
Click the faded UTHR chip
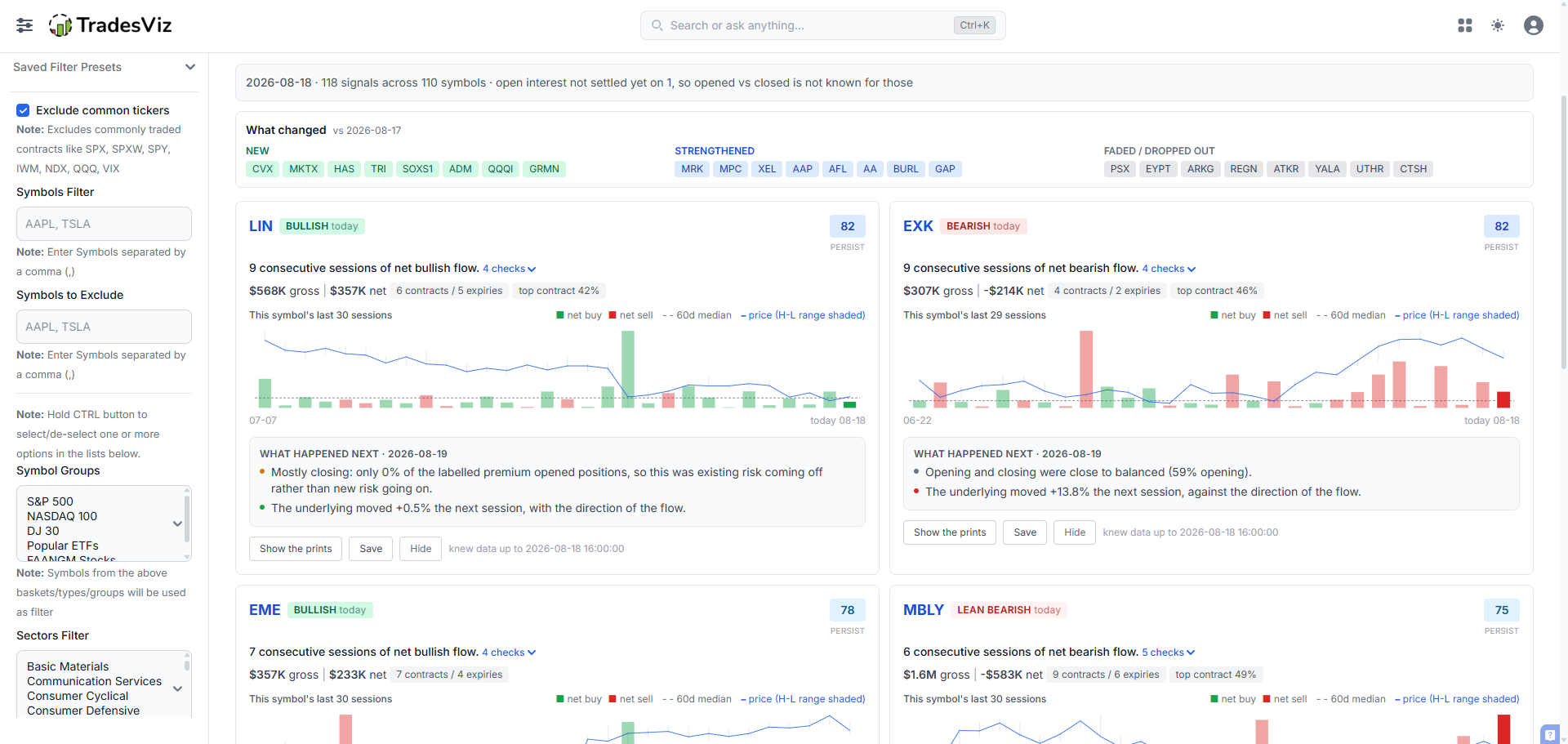[x=1370, y=169]
